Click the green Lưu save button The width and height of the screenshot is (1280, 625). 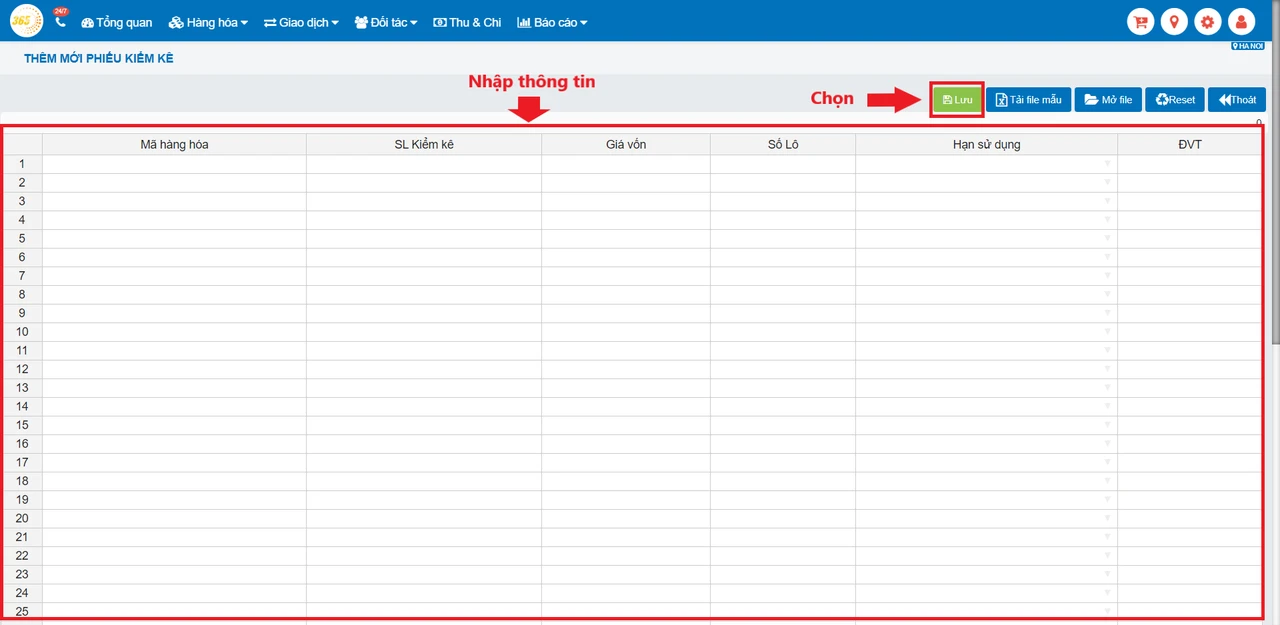[957, 99]
